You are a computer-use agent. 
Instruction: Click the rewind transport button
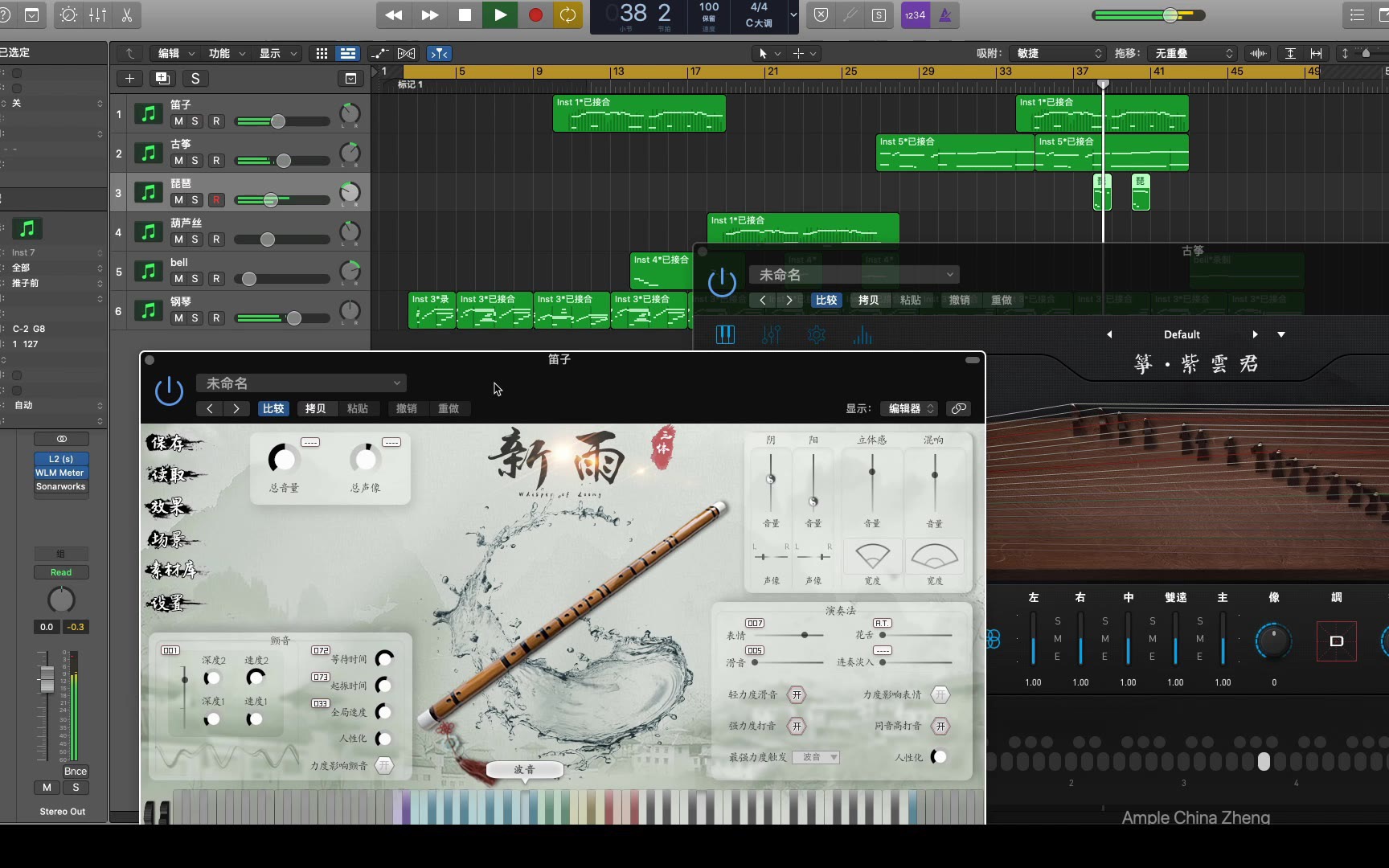393,15
